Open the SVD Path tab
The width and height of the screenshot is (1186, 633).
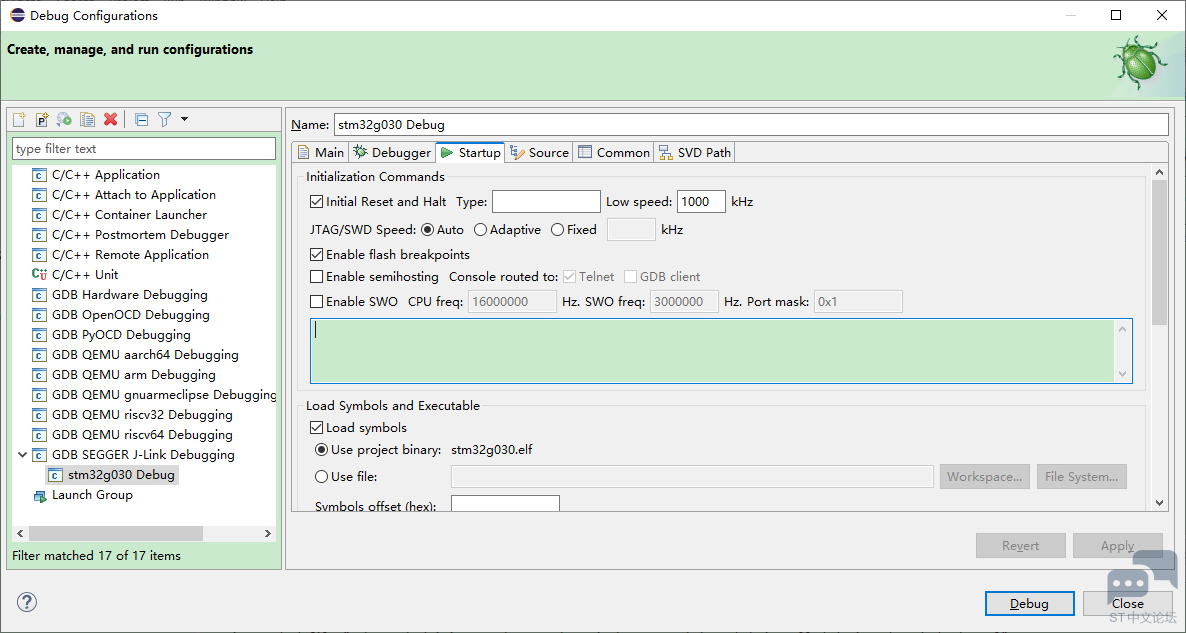coord(694,152)
